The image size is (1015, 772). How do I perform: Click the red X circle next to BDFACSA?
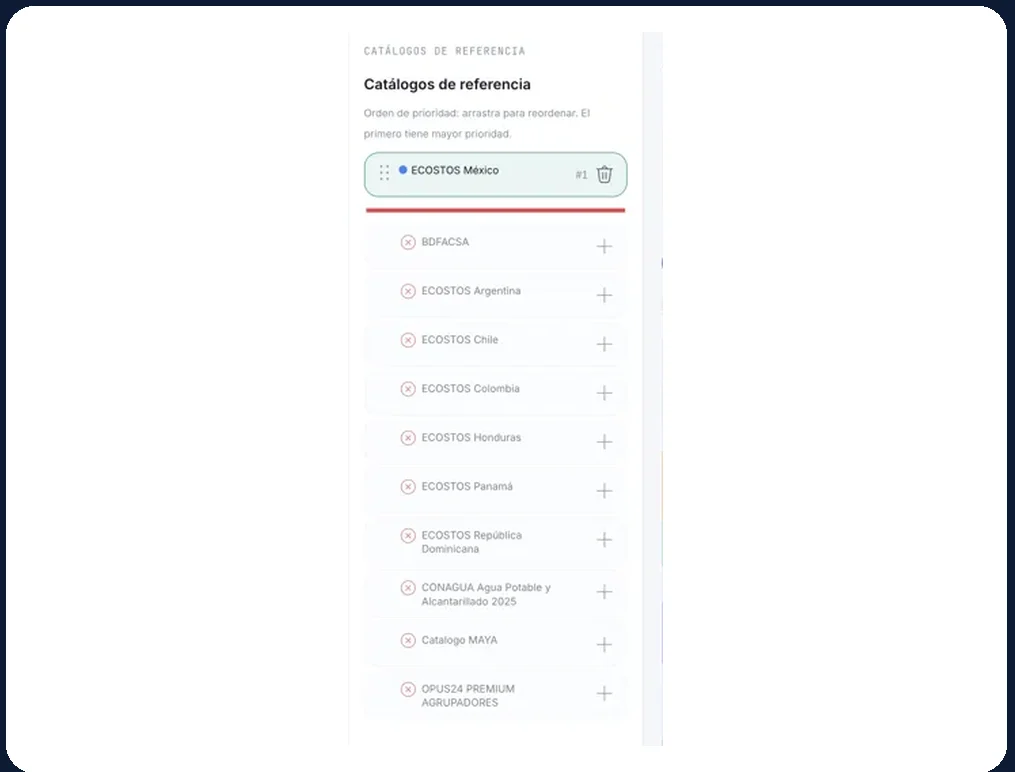click(x=408, y=242)
